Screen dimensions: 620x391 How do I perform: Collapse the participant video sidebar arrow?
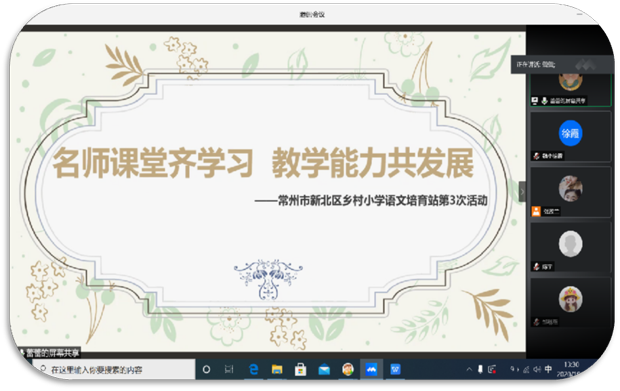pos(522,192)
